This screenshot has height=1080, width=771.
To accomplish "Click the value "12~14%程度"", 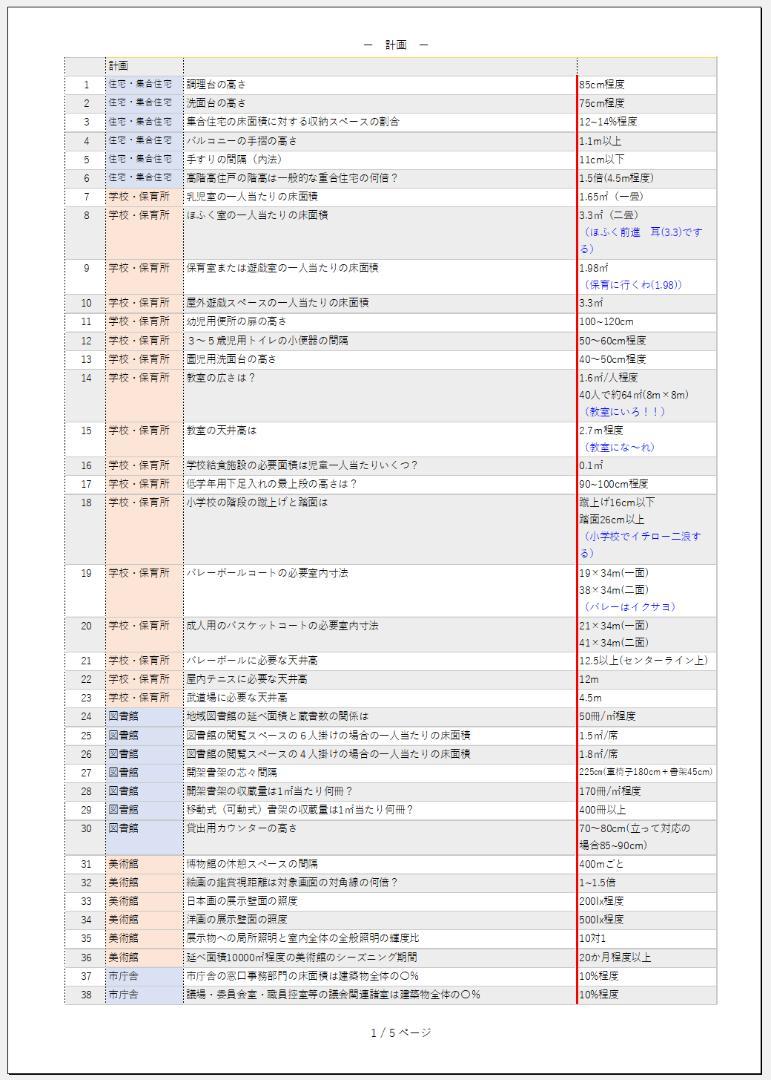I will [608, 122].
